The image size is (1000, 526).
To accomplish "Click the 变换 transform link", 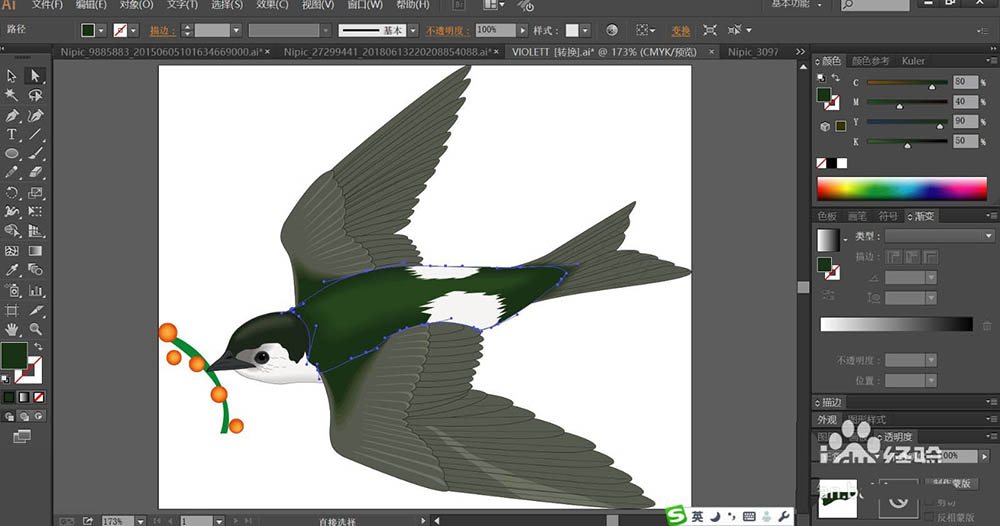I will [680, 31].
